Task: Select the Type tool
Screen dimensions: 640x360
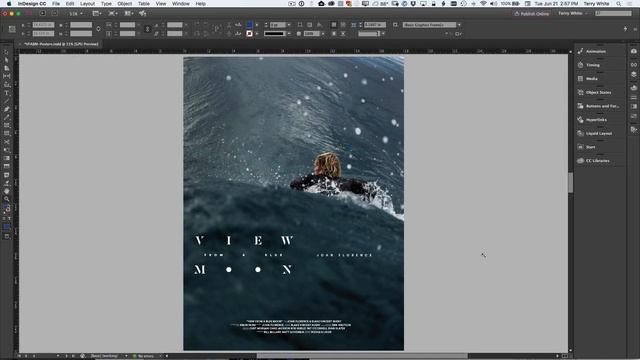Action: pos(7,93)
